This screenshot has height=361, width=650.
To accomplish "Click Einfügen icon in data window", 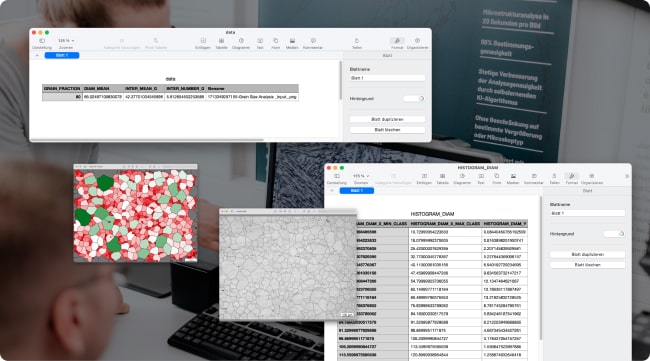I will coord(203,43).
